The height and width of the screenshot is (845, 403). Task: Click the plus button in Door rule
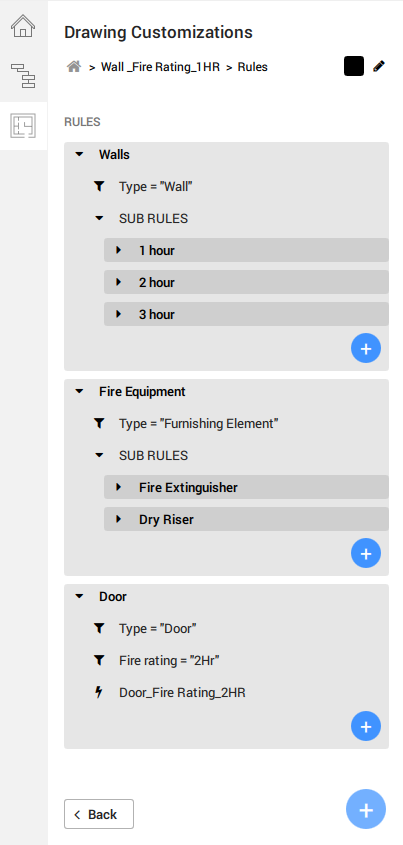(366, 726)
